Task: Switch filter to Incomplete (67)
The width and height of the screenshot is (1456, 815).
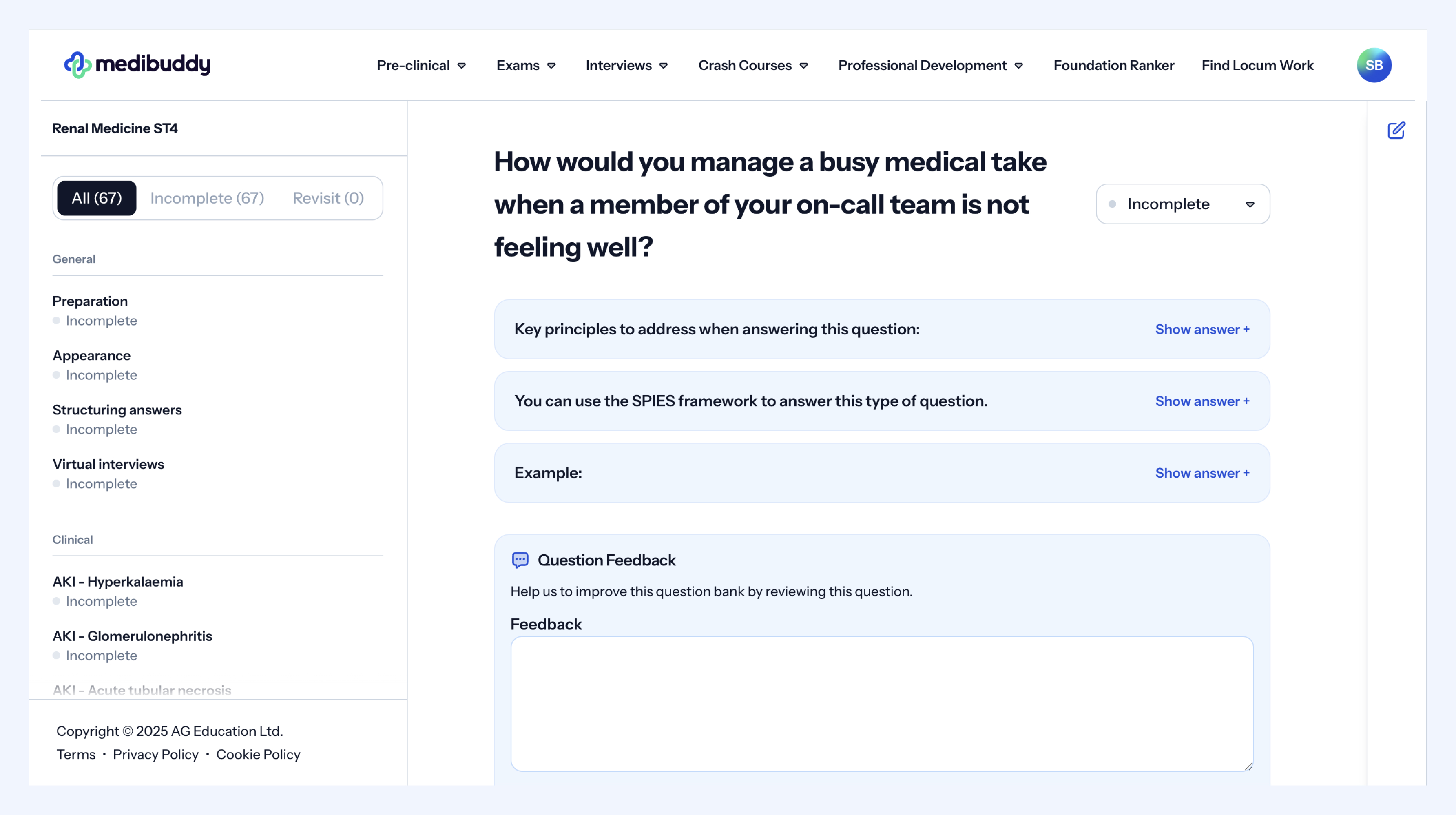Action: [x=207, y=198]
